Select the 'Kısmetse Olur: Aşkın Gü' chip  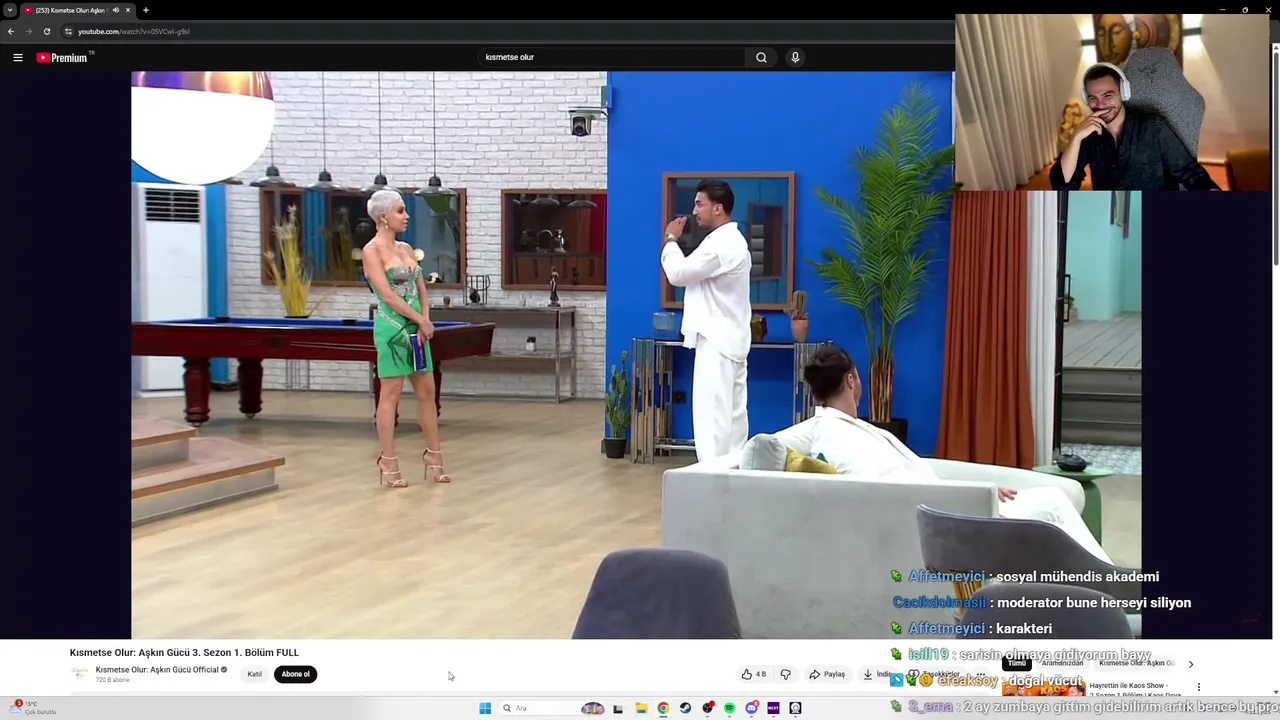(x=1137, y=663)
